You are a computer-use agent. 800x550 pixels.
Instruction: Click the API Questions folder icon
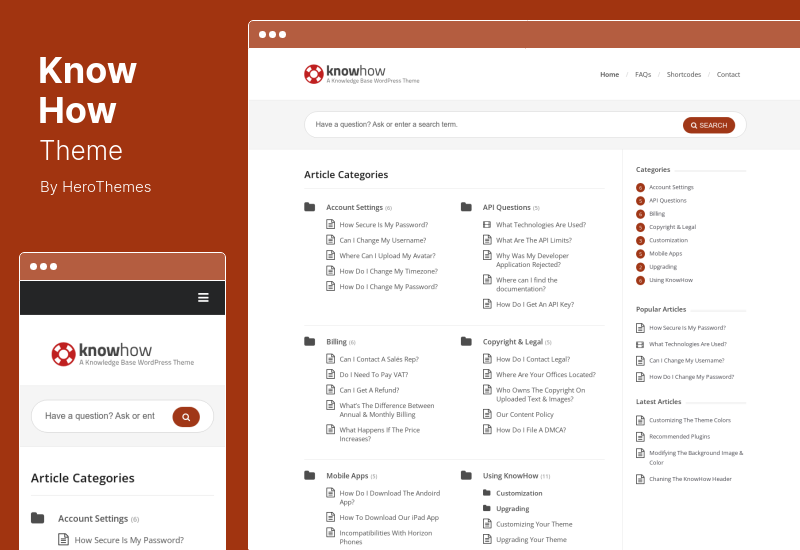(x=466, y=207)
